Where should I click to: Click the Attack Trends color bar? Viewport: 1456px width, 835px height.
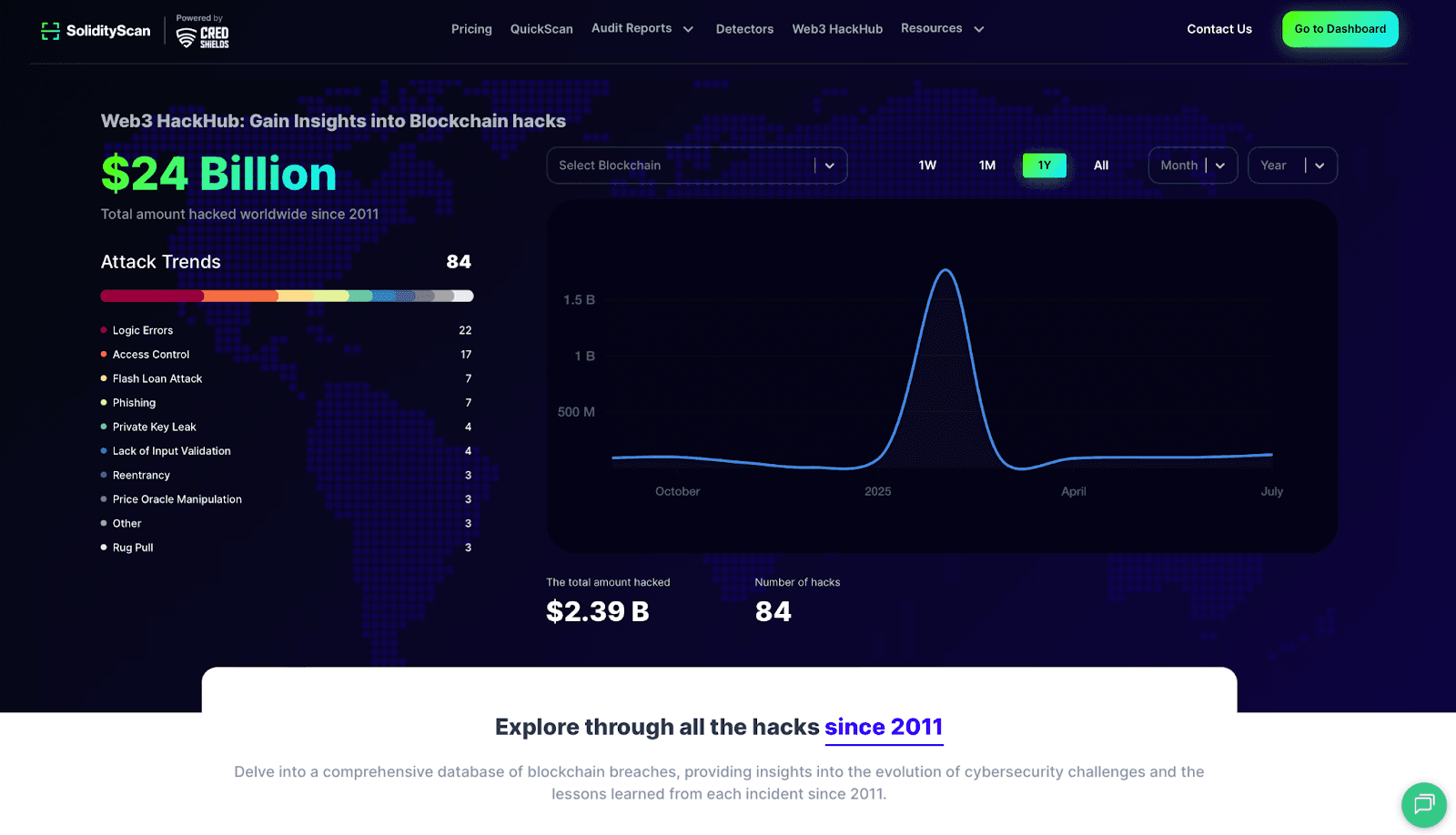[x=287, y=296]
